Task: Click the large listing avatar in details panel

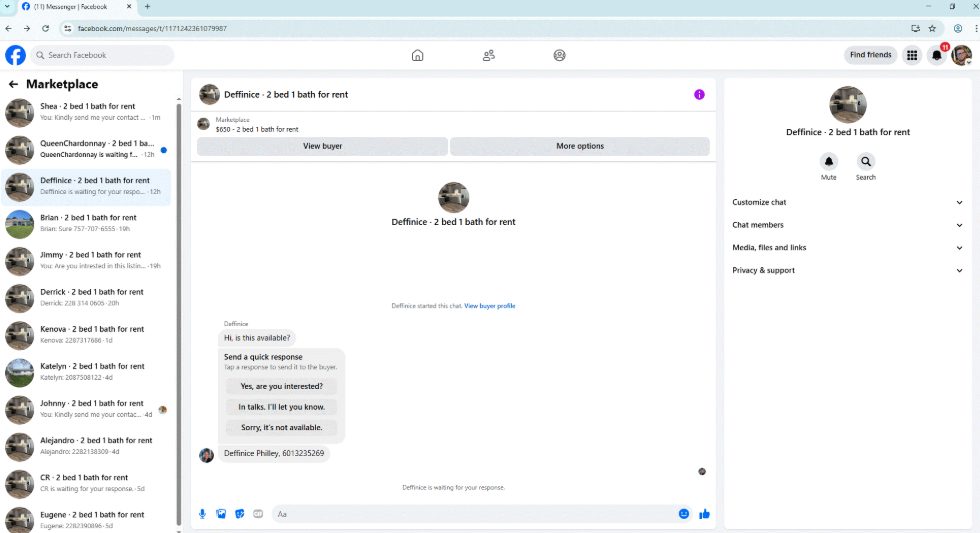Action: tap(848, 104)
